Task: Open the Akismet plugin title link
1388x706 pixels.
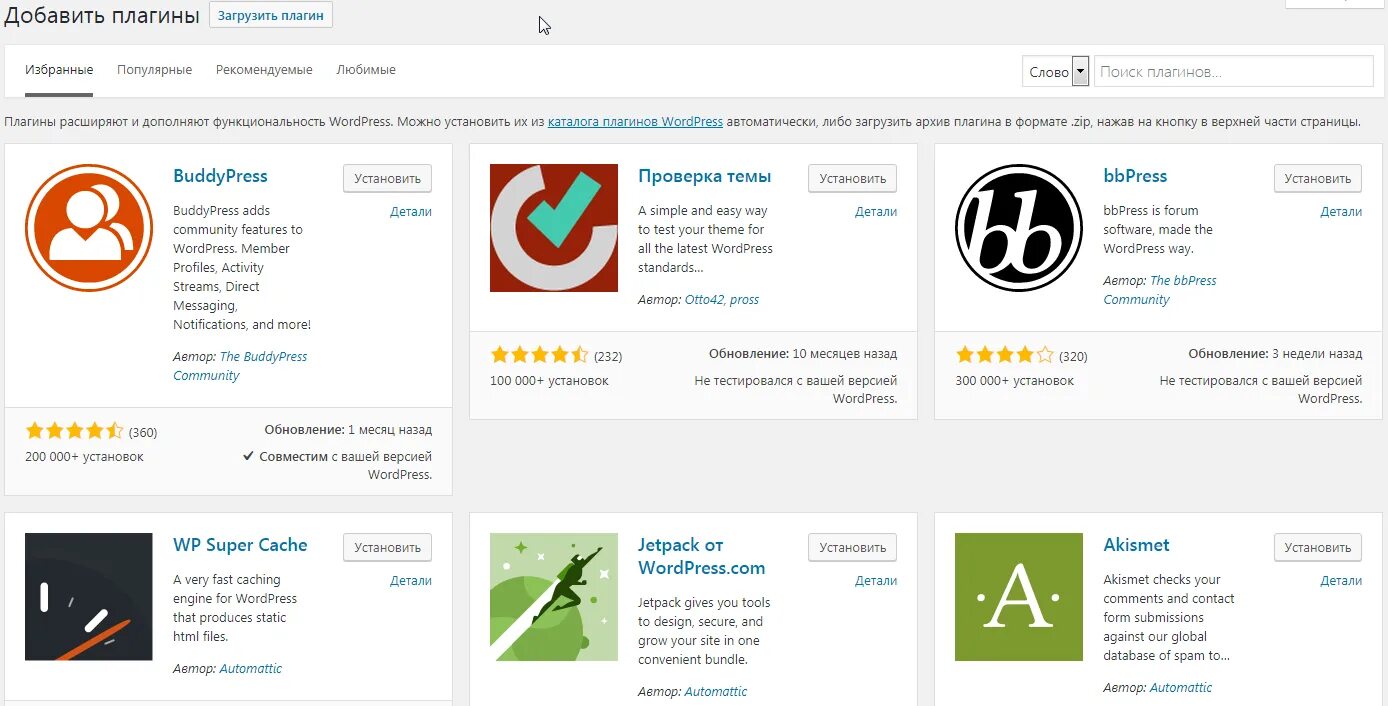Action: point(1136,545)
